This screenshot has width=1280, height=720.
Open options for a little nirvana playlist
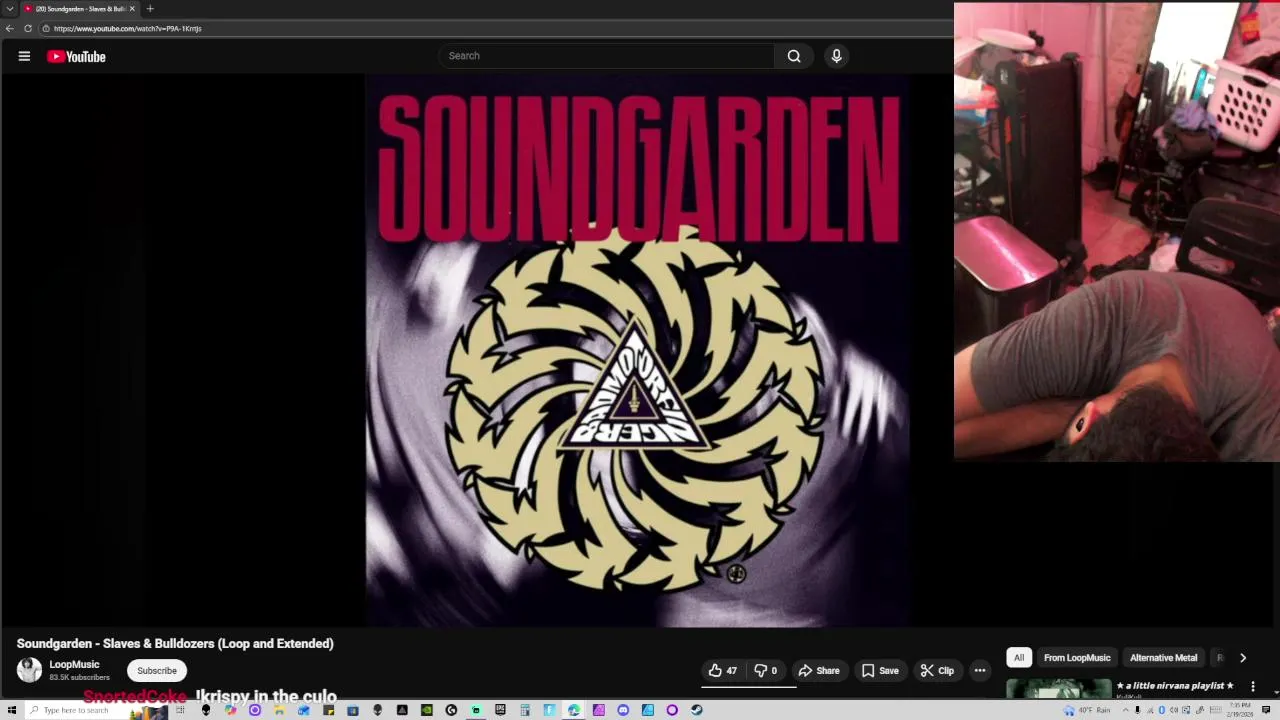1253,687
